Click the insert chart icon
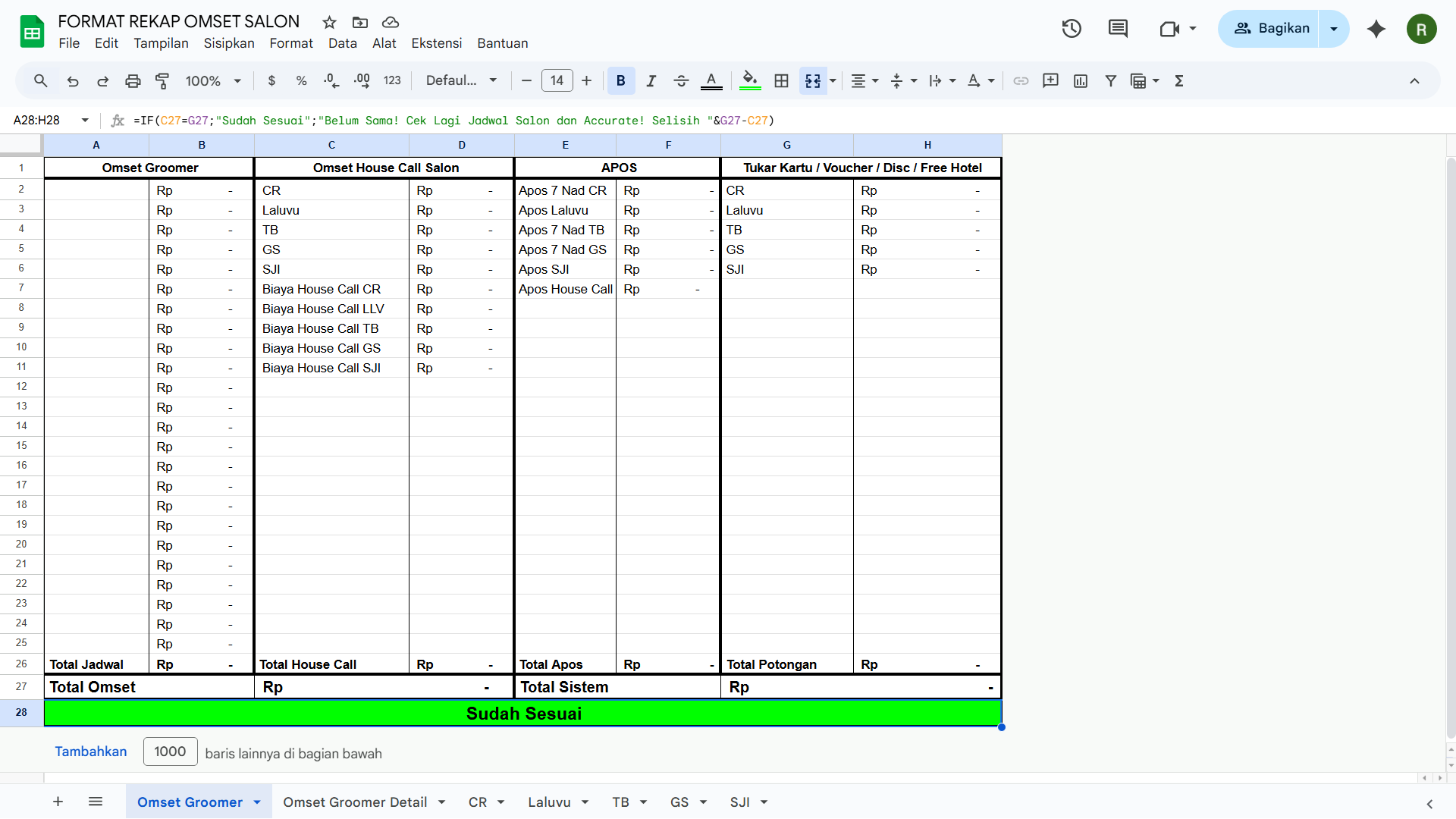The height and width of the screenshot is (819, 1456). pos(1081,81)
